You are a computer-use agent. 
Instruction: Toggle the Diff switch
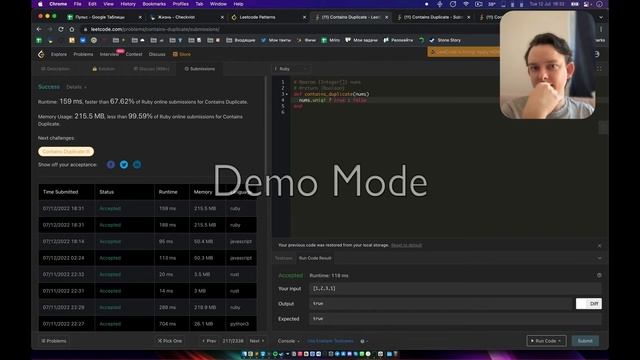pos(589,304)
